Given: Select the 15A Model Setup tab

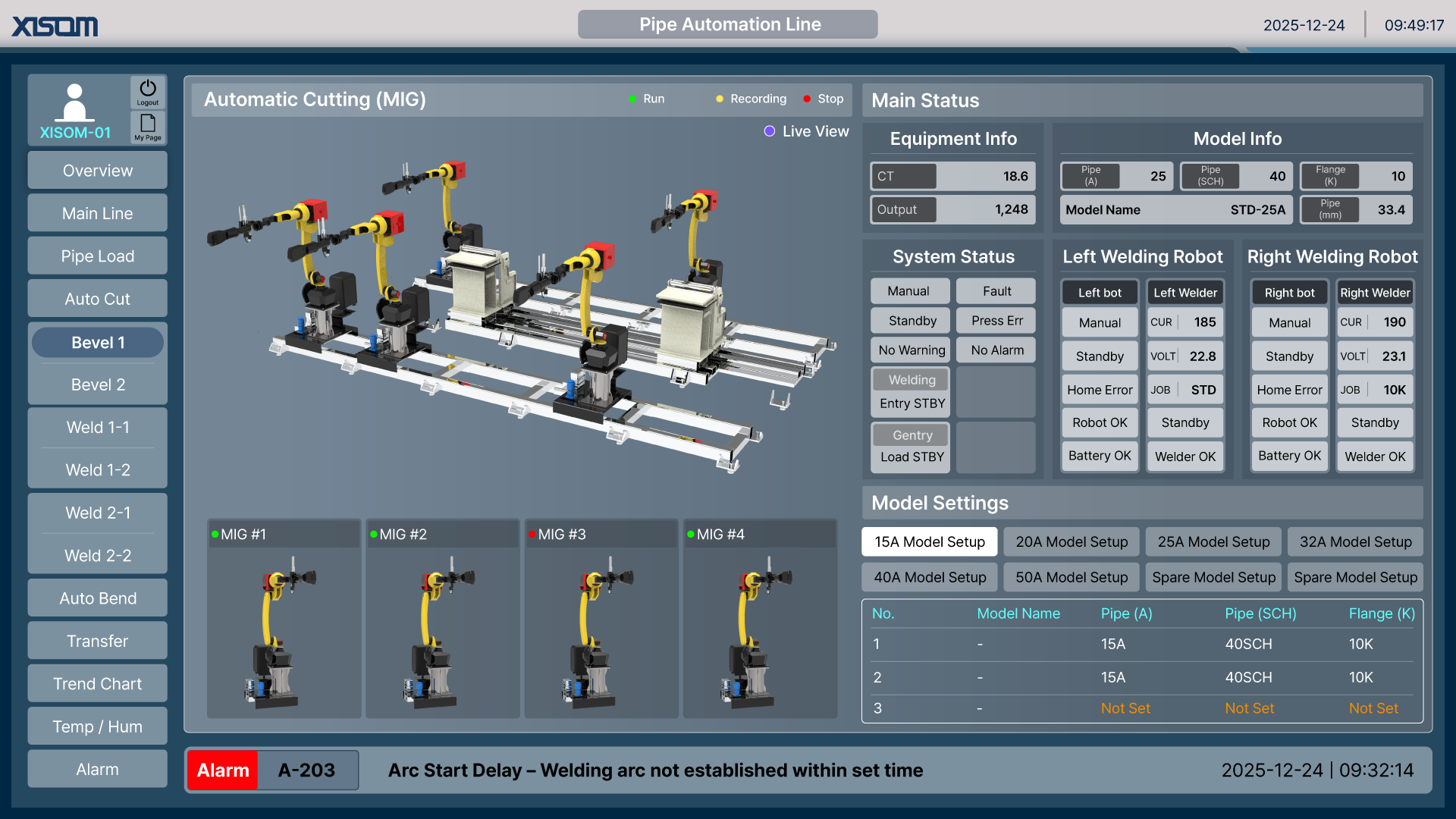Looking at the screenshot, I should click(x=930, y=542).
